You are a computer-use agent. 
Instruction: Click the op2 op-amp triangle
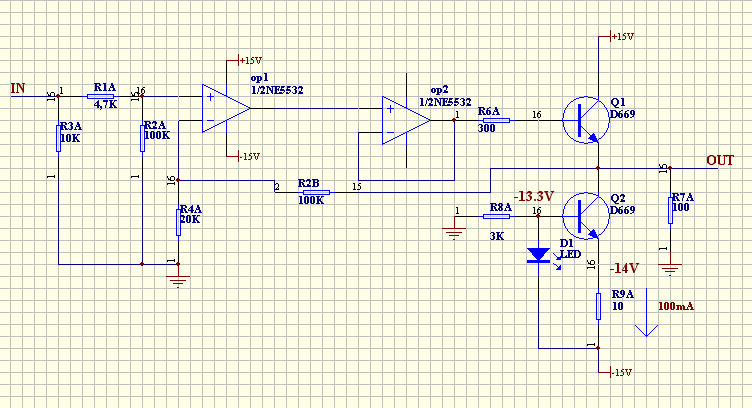click(406, 120)
